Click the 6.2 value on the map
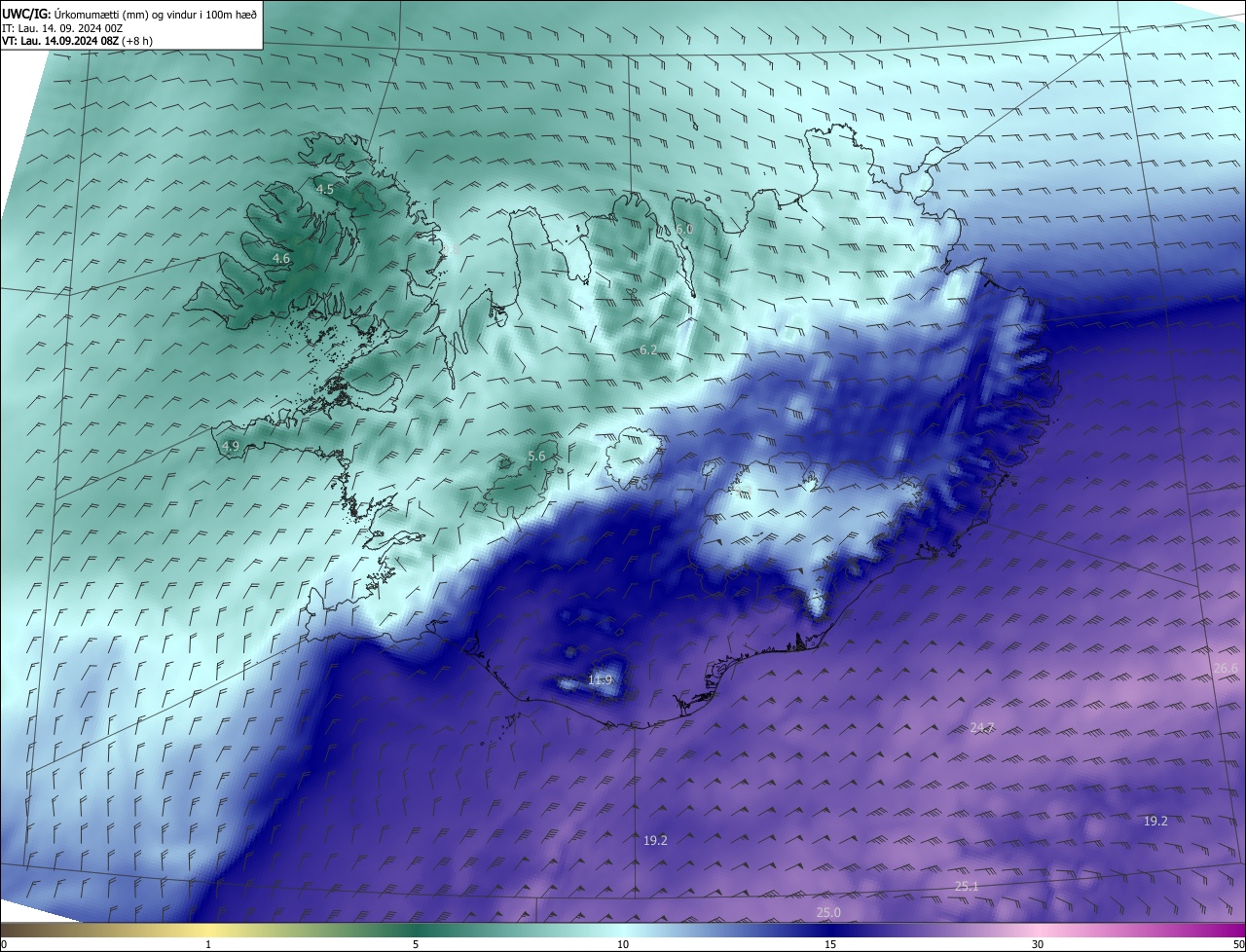This screenshot has width=1246, height=952. (x=648, y=349)
